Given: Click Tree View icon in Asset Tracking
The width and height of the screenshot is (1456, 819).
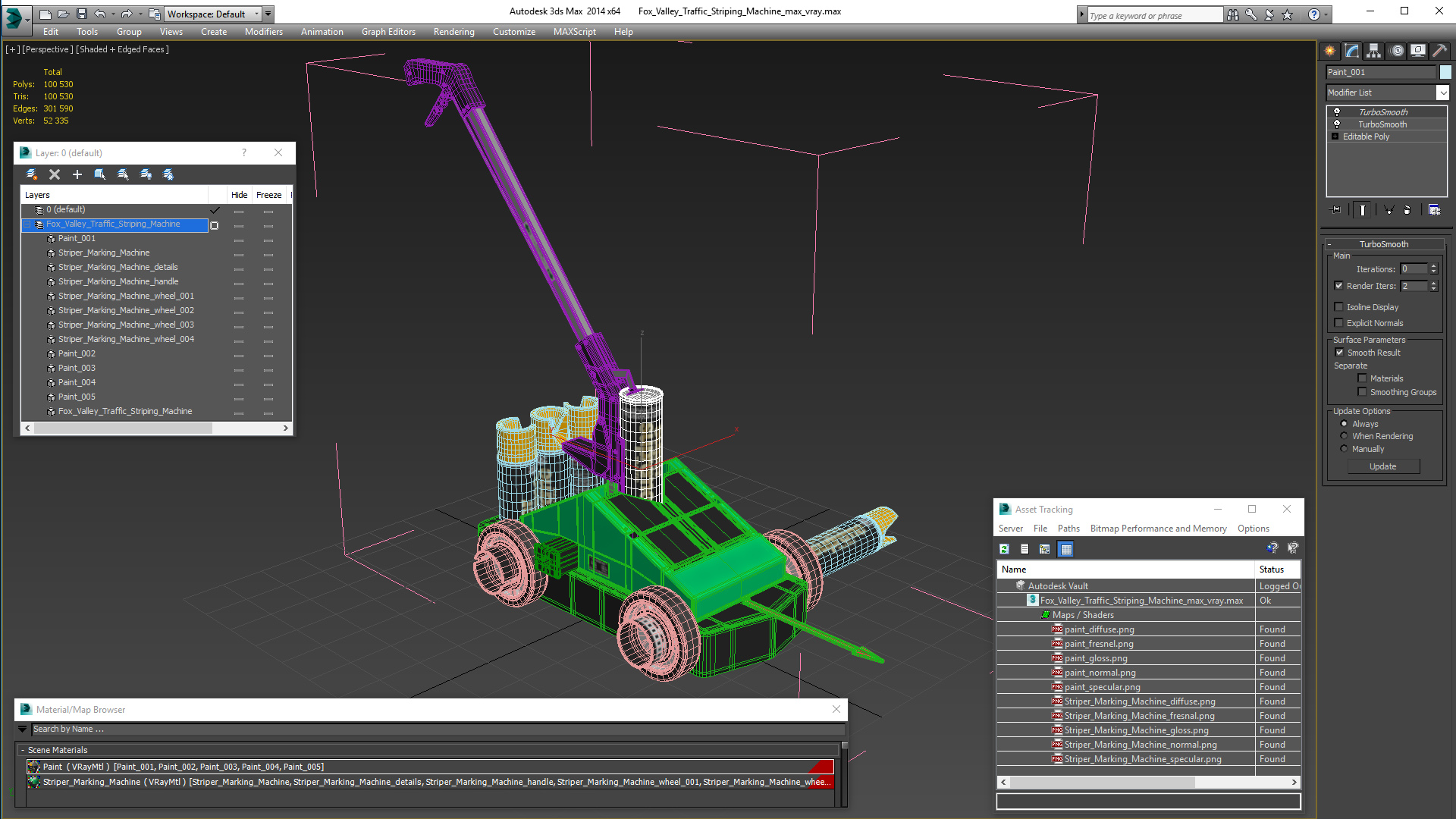Looking at the screenshot, I should [1045, 549].
